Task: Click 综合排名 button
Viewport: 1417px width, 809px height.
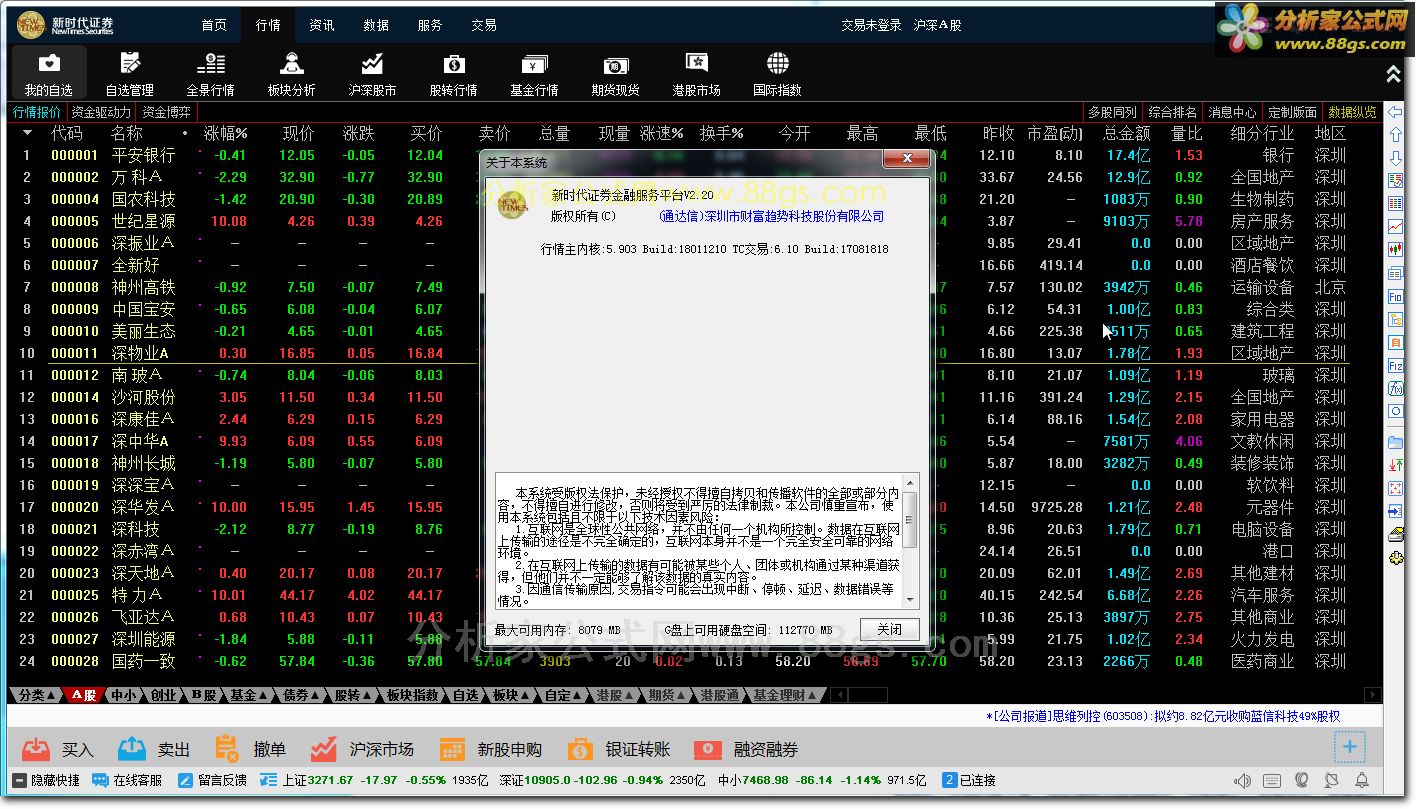Action: (1173, 112)
